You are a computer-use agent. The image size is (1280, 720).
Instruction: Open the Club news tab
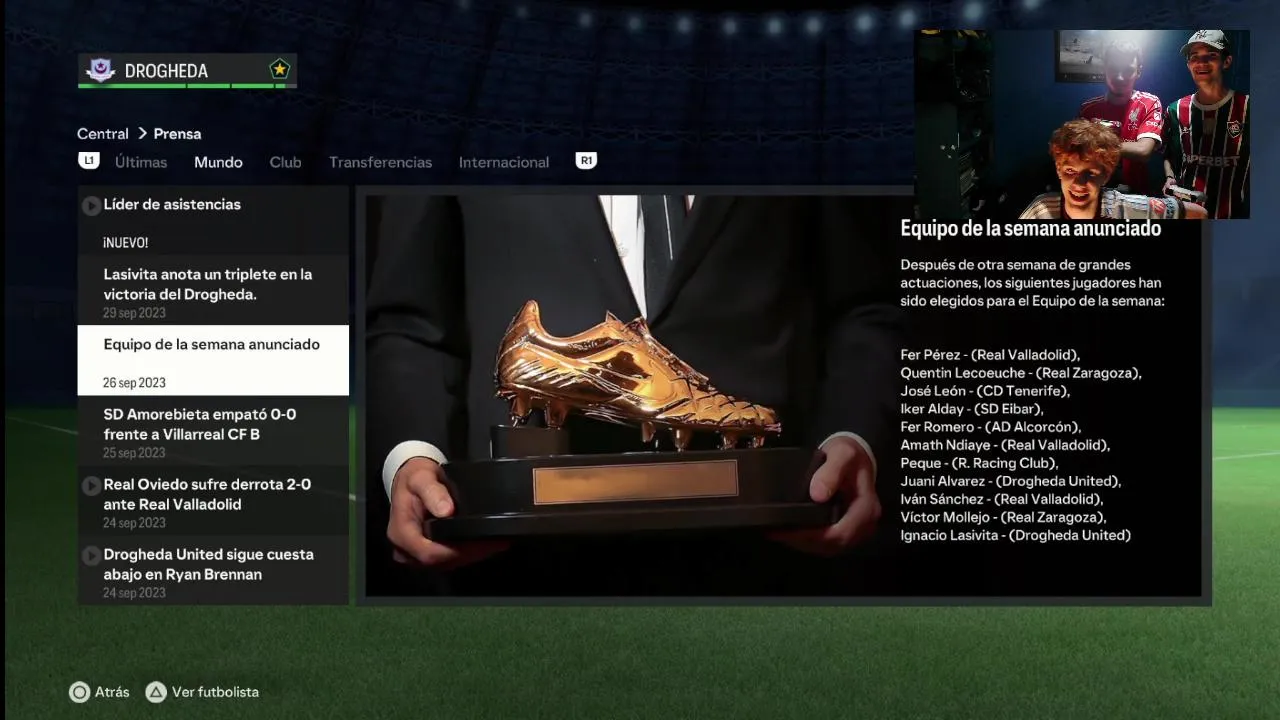tap(285, 162)
